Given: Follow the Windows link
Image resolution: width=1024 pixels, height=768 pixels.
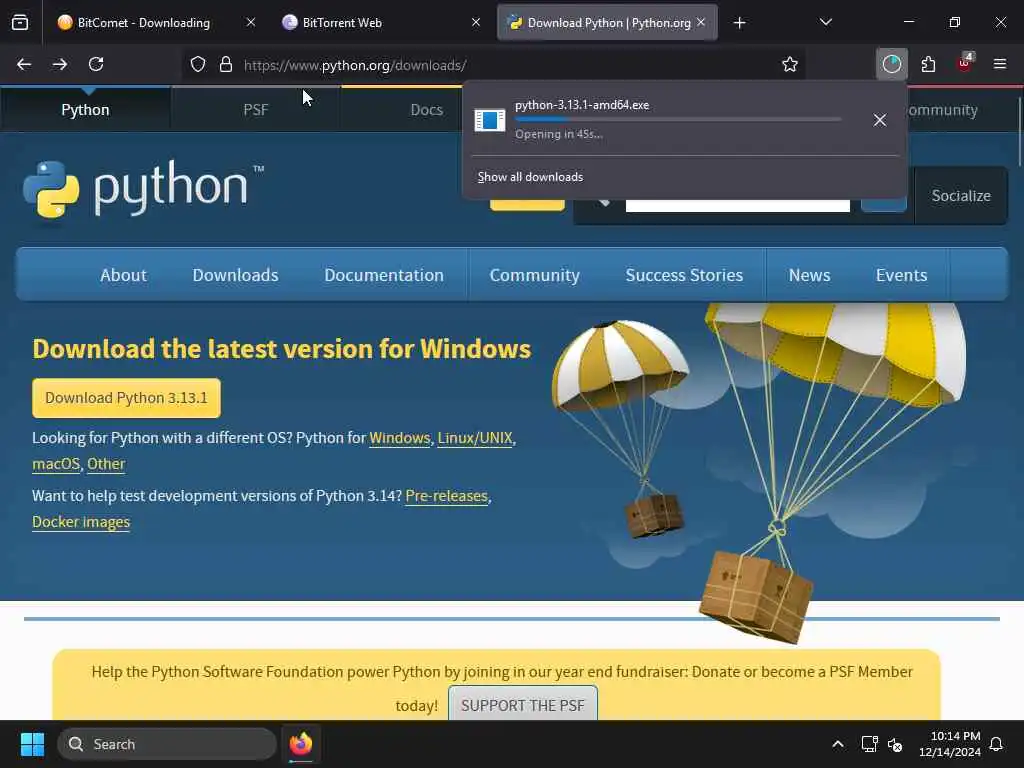Looking at the screenshot, I should [400, 438].
